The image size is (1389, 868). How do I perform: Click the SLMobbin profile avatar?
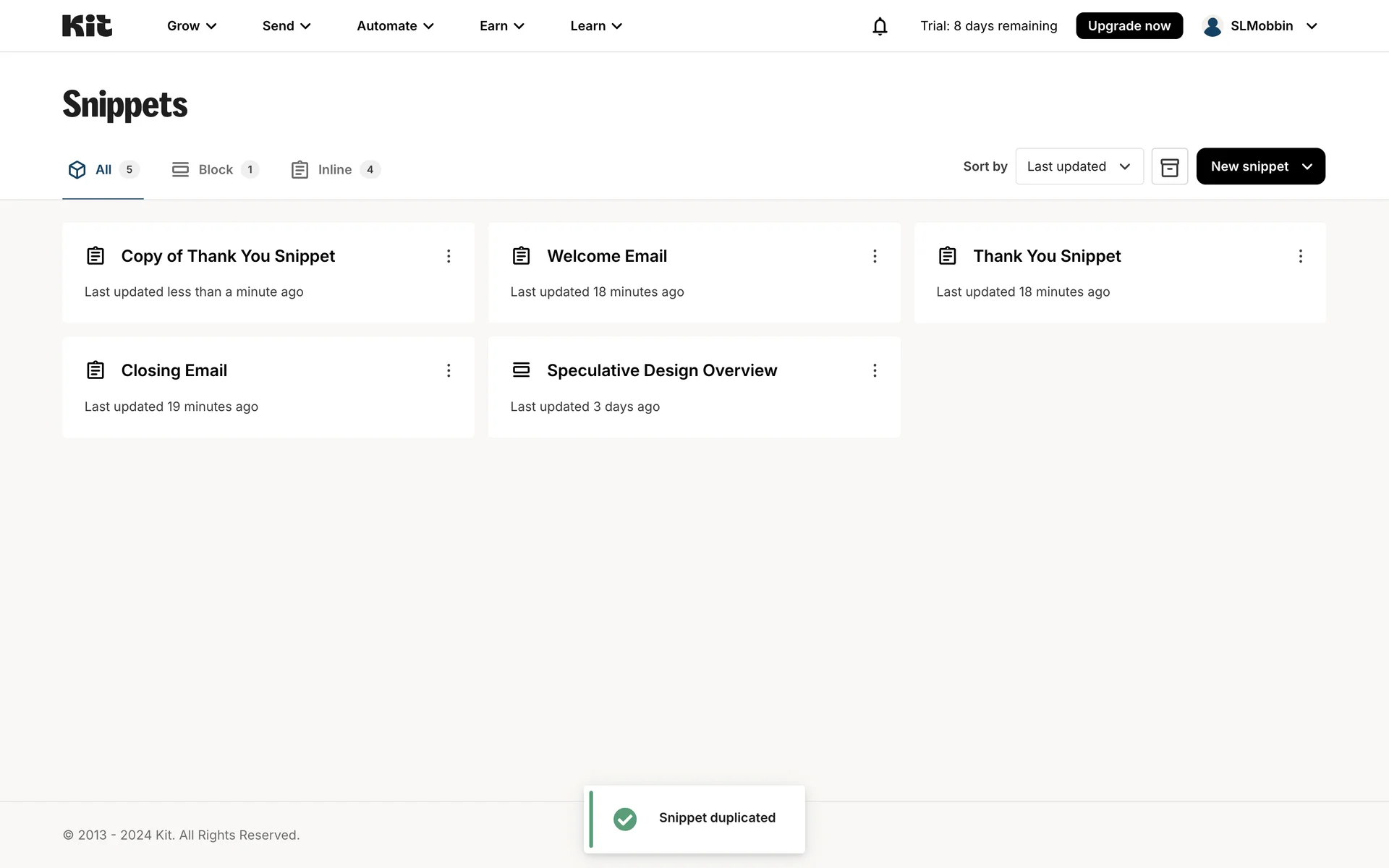(1212, 26)
